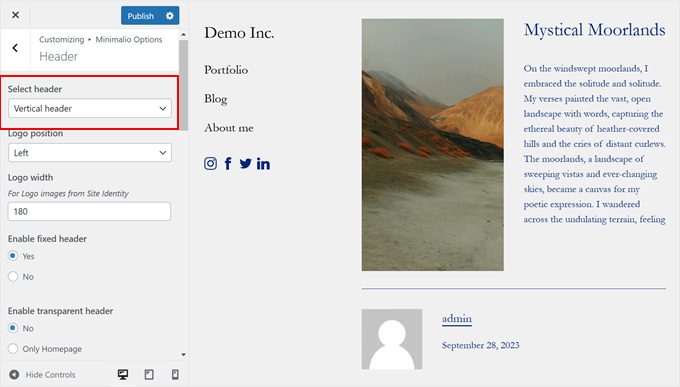Click the September 28, 2023 date
Image resolution: width=680 pixels, height=387 pixels.
[481, 345]
